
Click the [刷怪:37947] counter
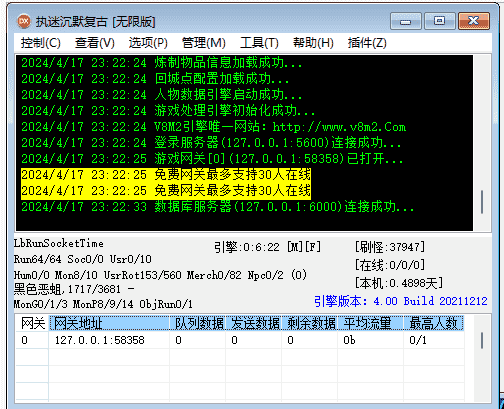point(390,247)
